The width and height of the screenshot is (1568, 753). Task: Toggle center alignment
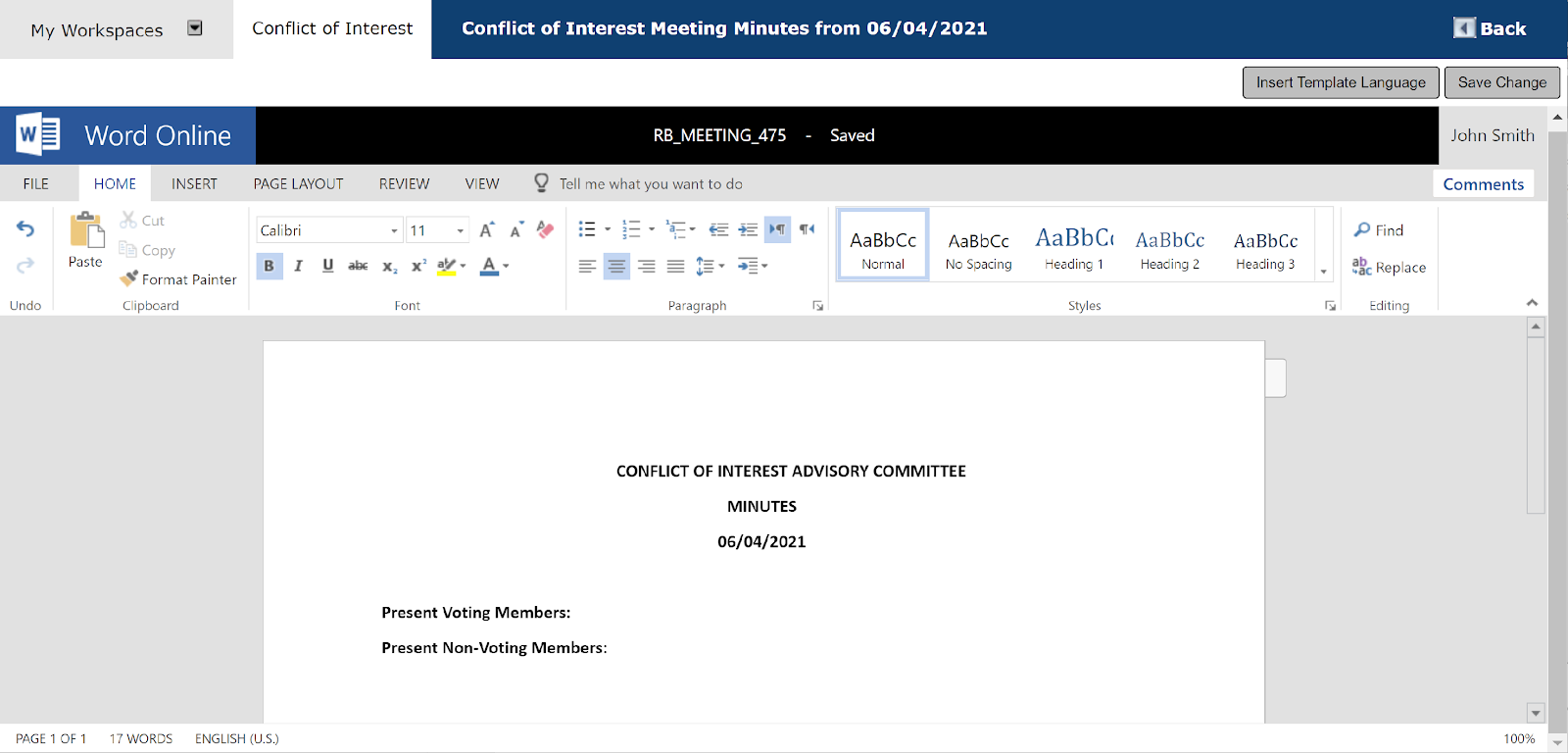[616, 266]
